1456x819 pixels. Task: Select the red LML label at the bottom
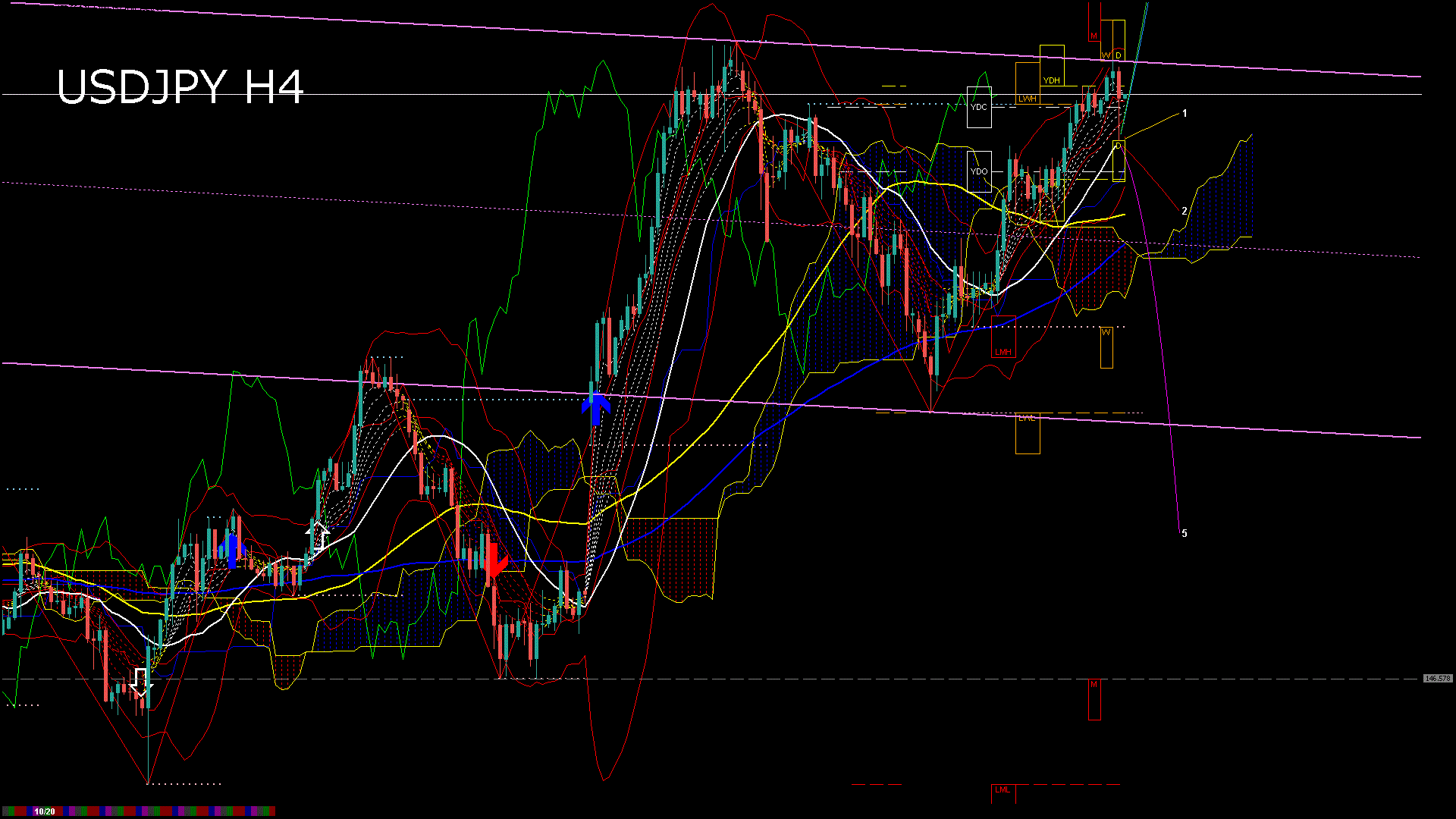(x=1003, y=790)
